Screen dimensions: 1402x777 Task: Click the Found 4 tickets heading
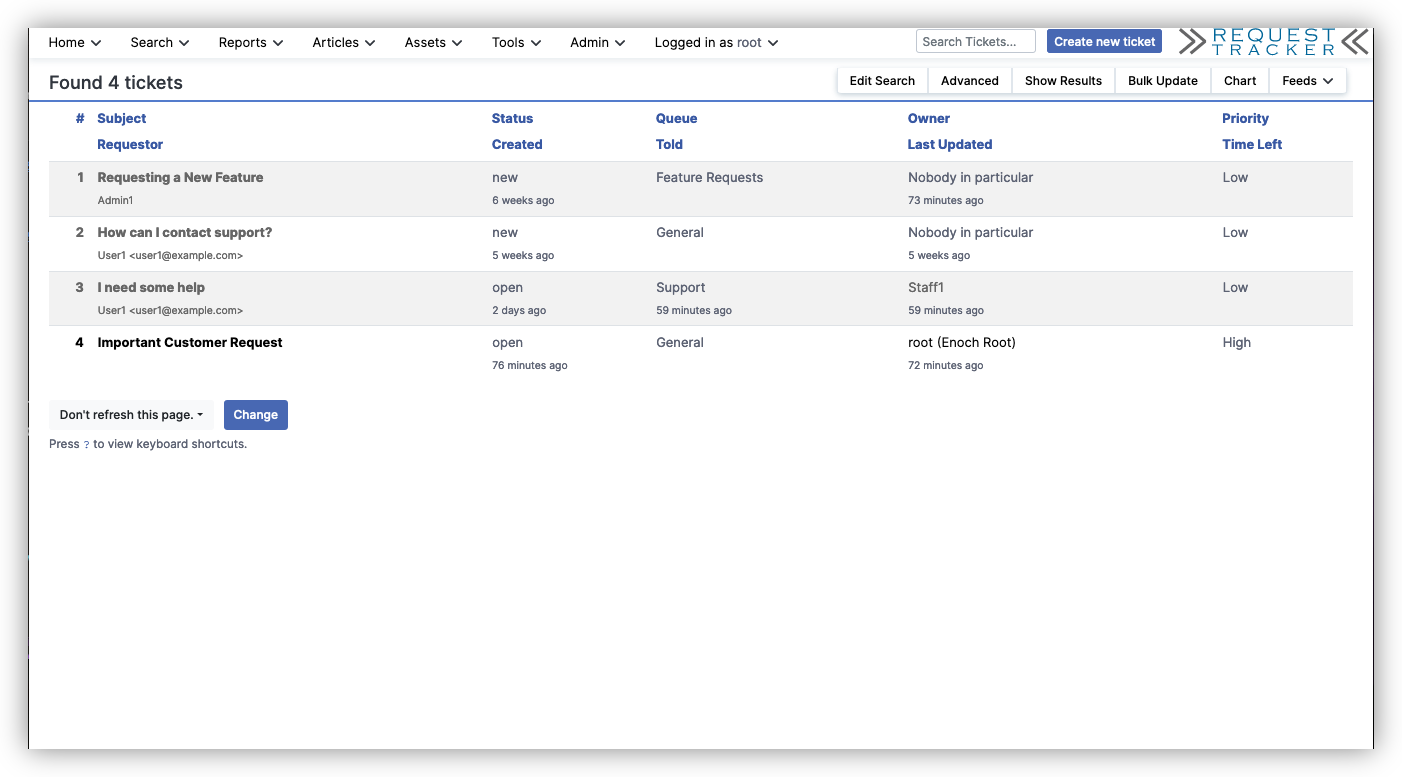pyautogui.click(x=116, y=82)
